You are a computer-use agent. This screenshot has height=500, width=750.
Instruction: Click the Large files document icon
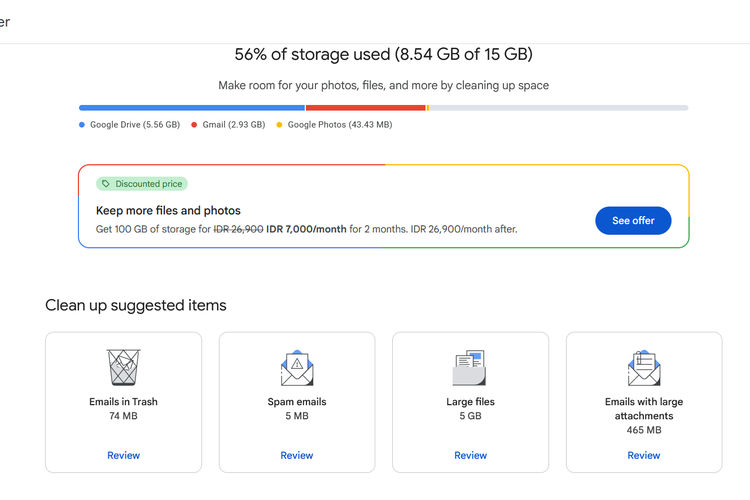(x=470, y=368)
